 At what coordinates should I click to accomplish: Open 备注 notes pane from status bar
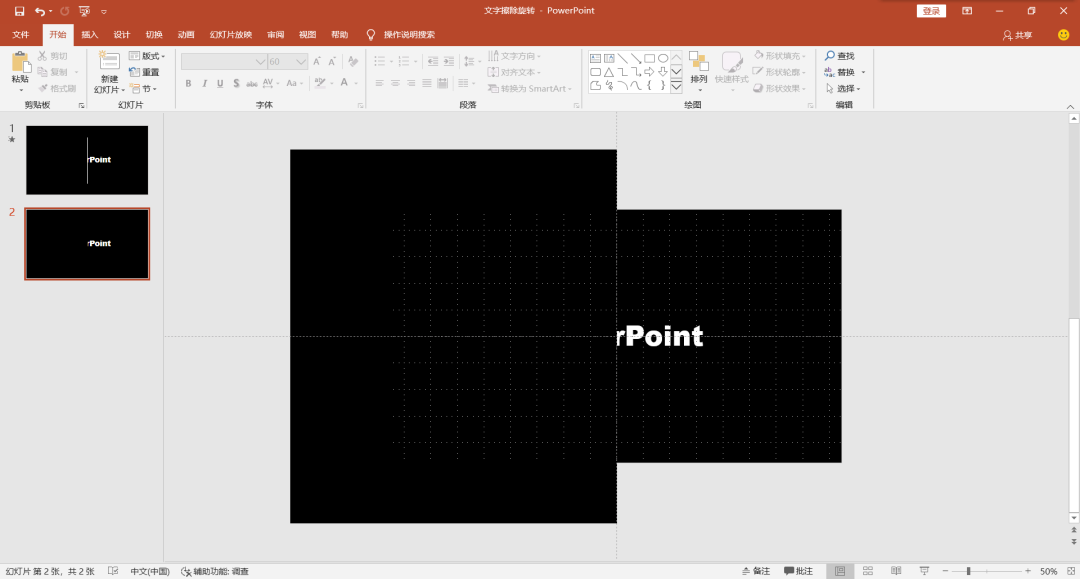tap(756, 571)
